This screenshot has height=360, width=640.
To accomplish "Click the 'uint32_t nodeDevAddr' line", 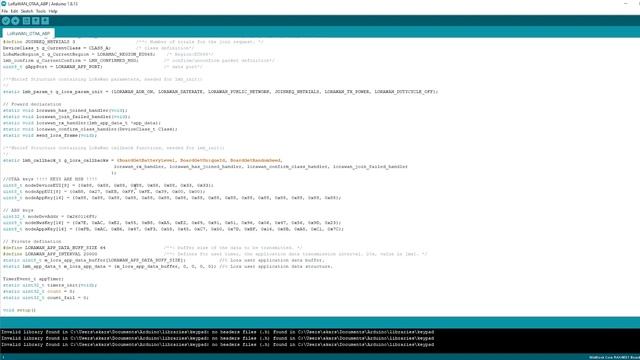I will 50,217.
